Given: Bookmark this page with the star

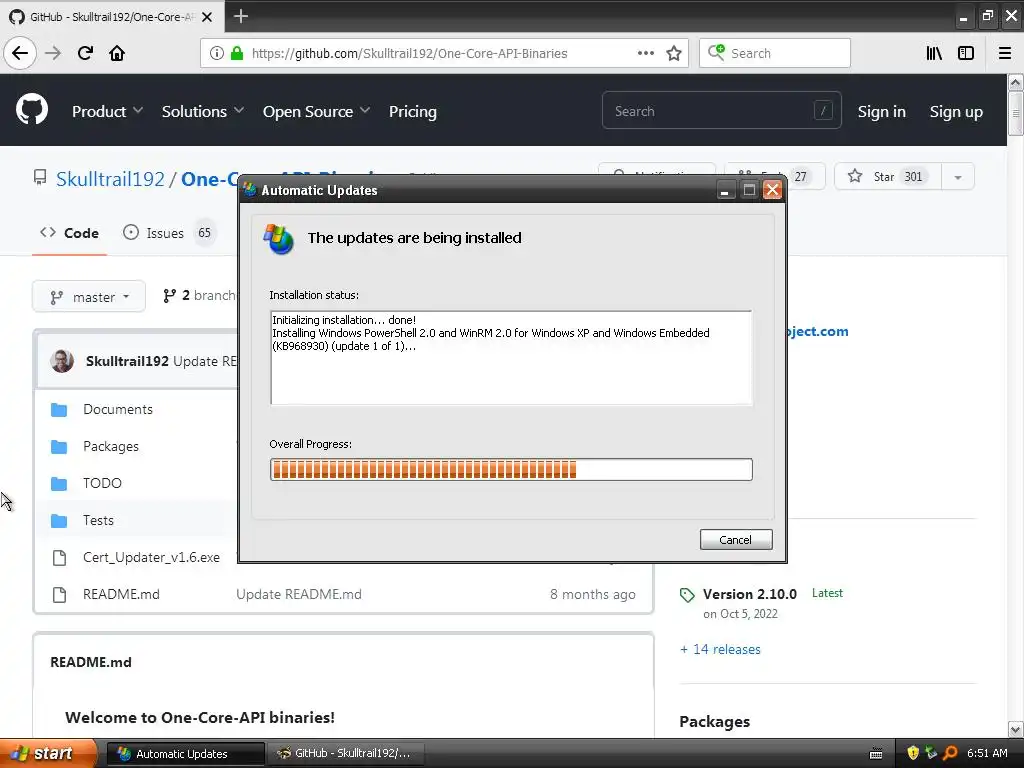Looking at the screenshot, I should point(674,53).
